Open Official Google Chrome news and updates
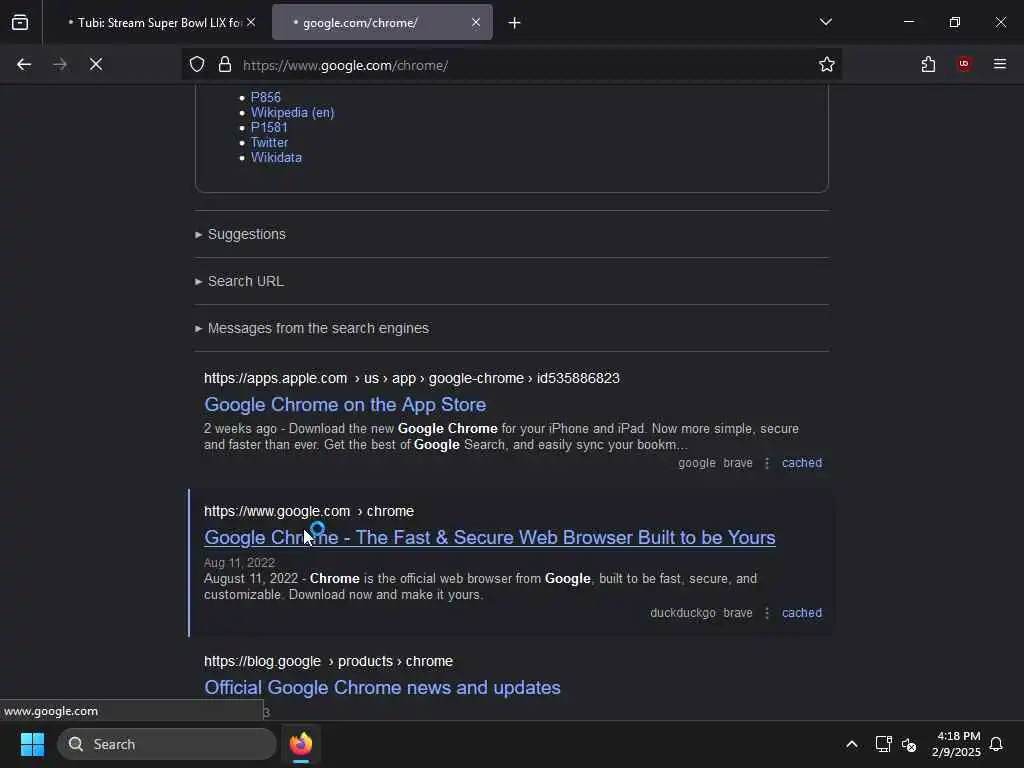The width and height of the screenshot is (1024, 768). click(x=382, y=688)
